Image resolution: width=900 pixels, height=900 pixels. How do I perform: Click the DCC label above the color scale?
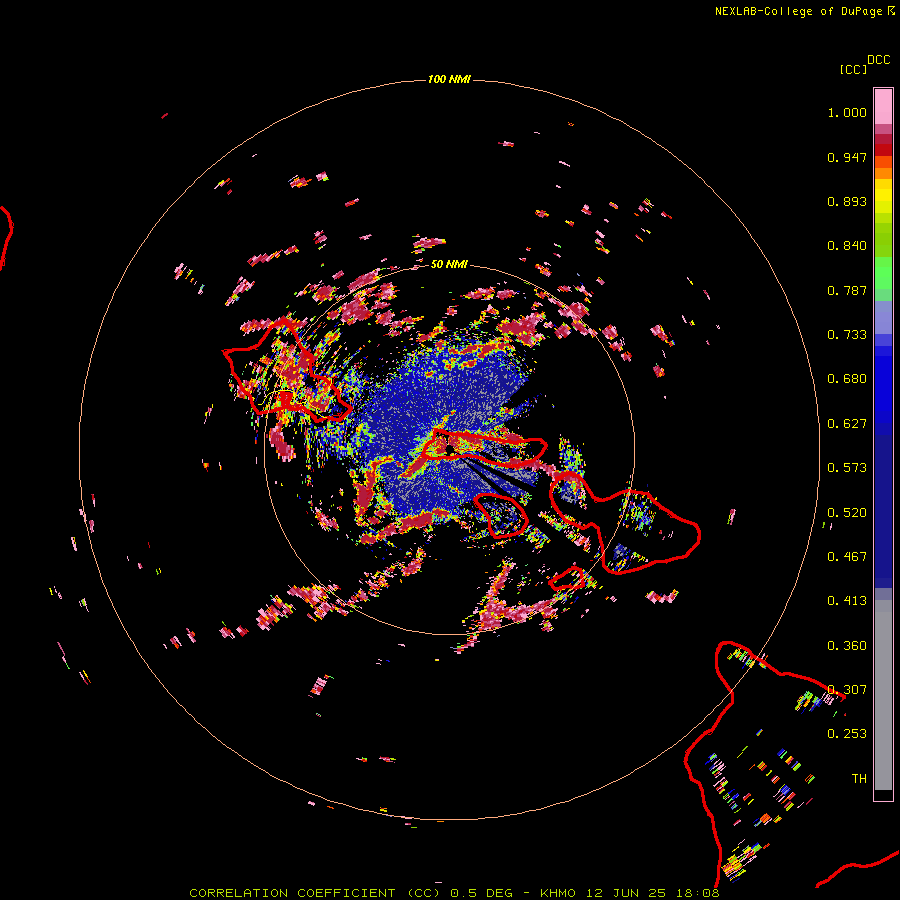tap(878, 60)
